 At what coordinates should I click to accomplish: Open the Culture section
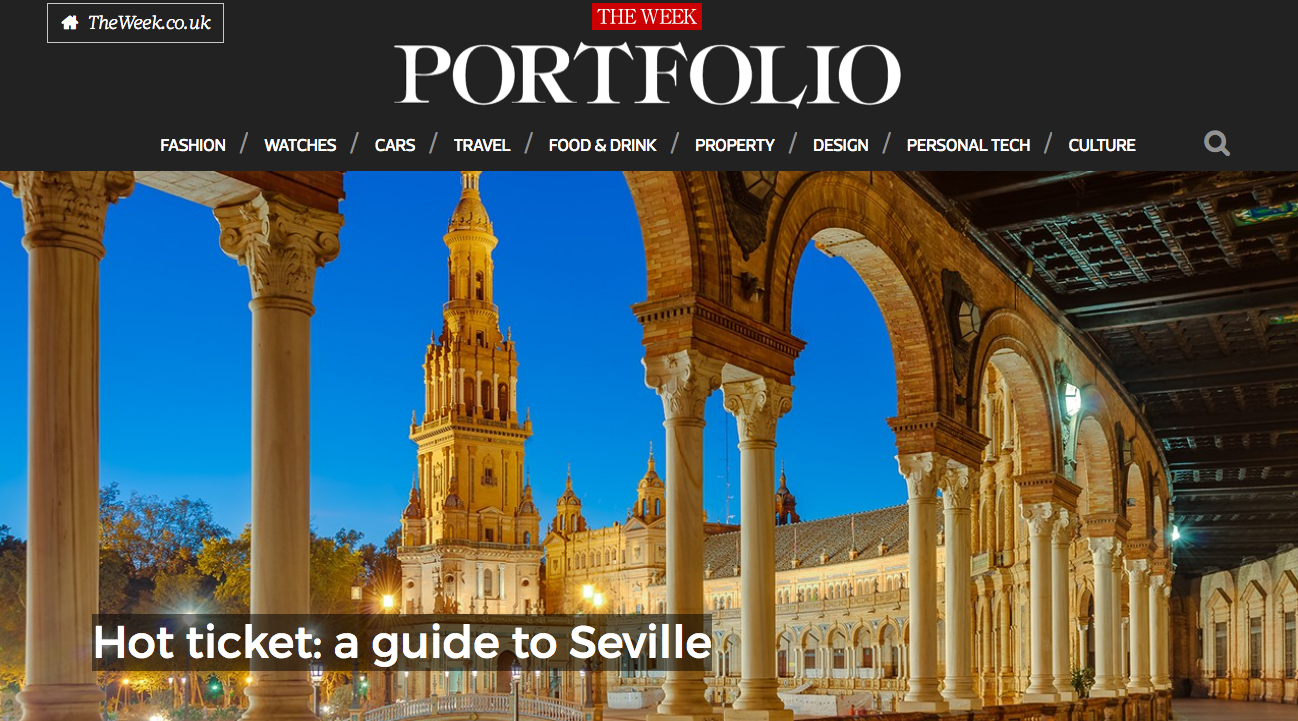coord(1102,145)
